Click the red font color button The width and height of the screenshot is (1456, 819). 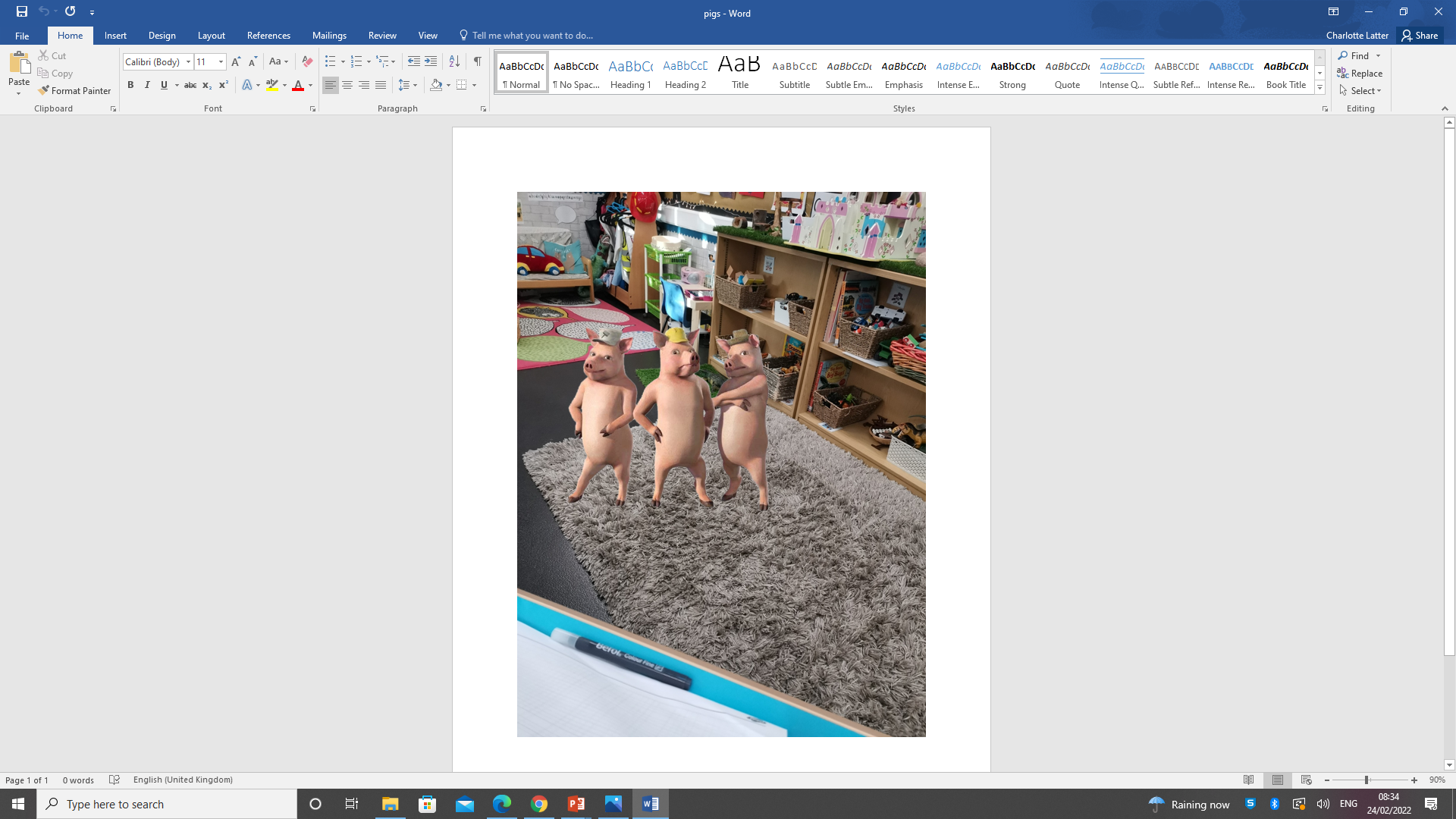click(298, 85)
